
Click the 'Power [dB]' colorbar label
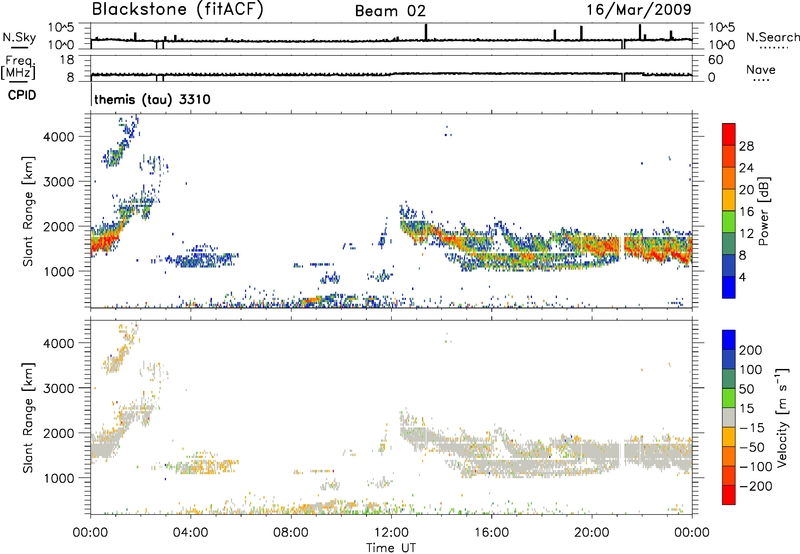(763, 211)
